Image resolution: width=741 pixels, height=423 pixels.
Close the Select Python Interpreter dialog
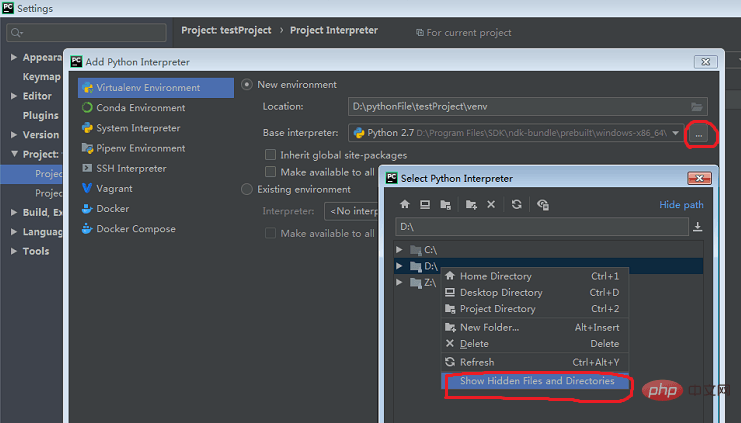[x=699, y=178]
